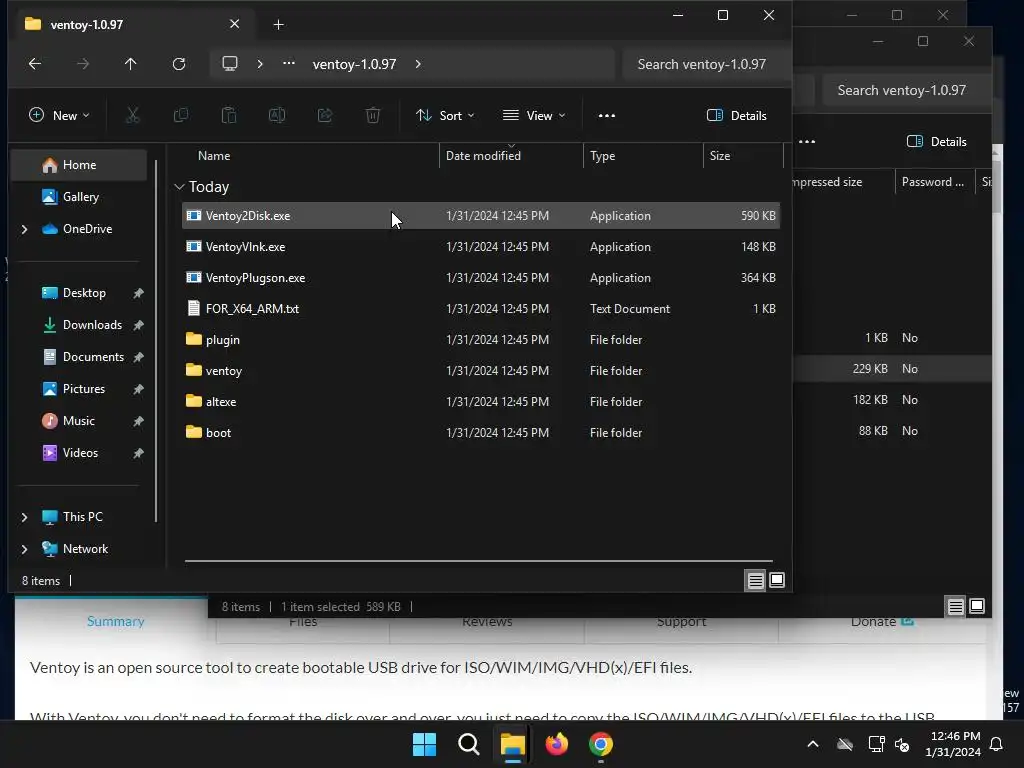
Task: Open the New item dropdown
Action: (59, 116)
